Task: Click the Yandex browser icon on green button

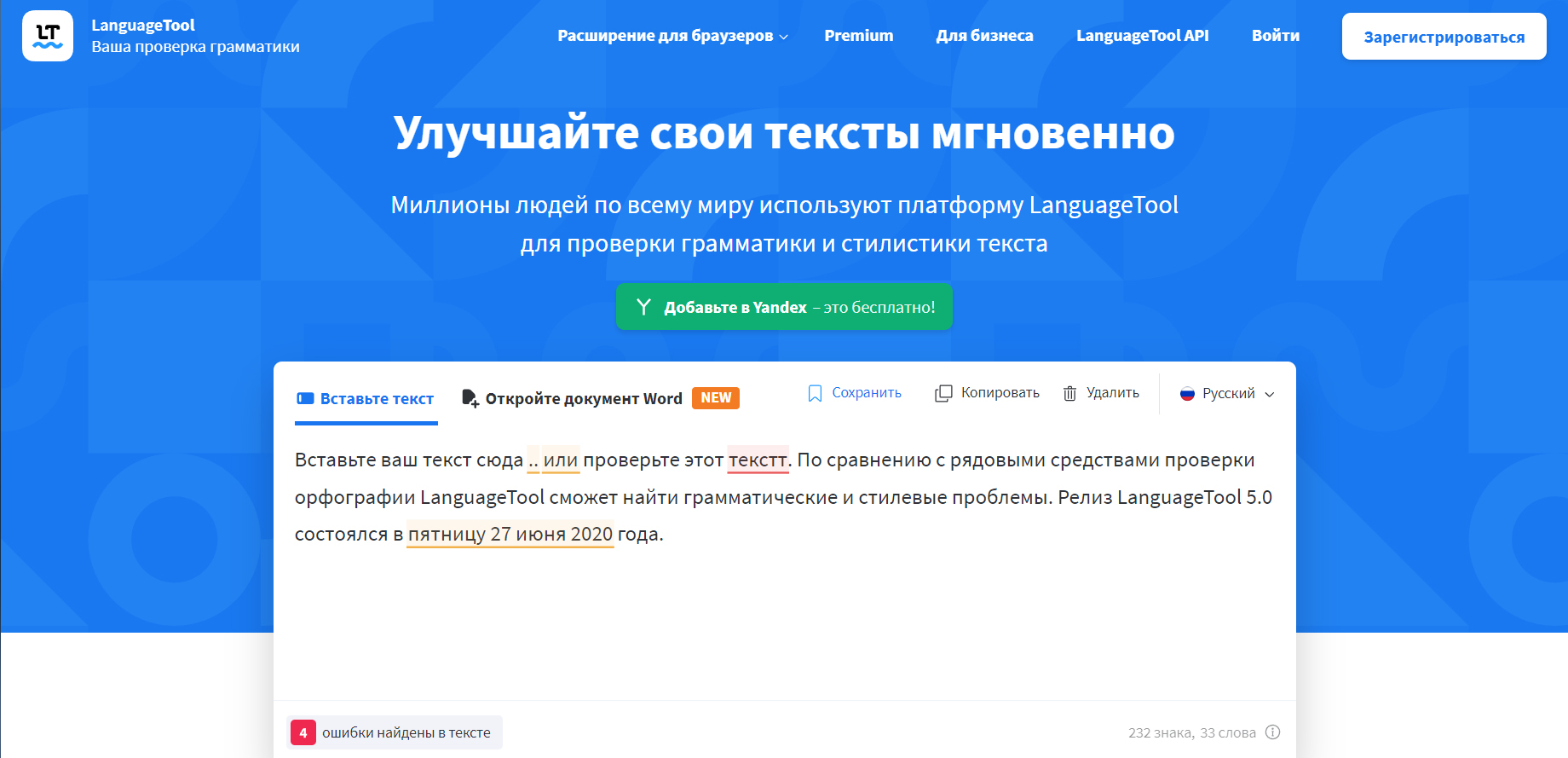Action: [x=643, y=307]
